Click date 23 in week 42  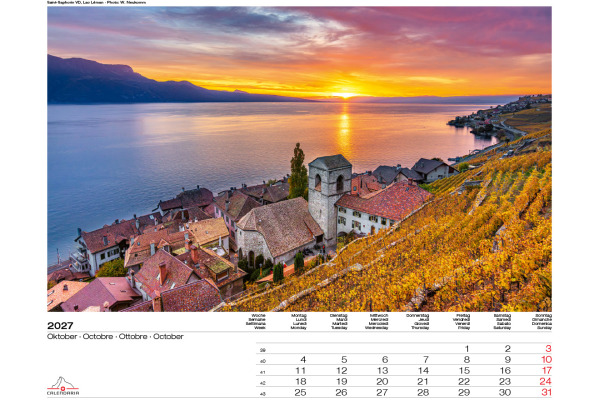(505, 382)
